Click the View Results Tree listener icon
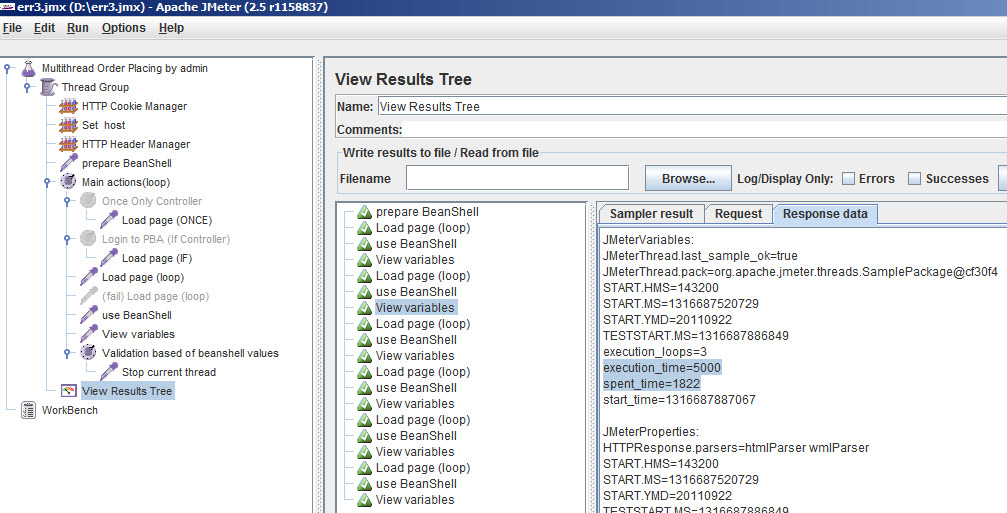Viewport: 1007px width, 513px height. (68, 391)
